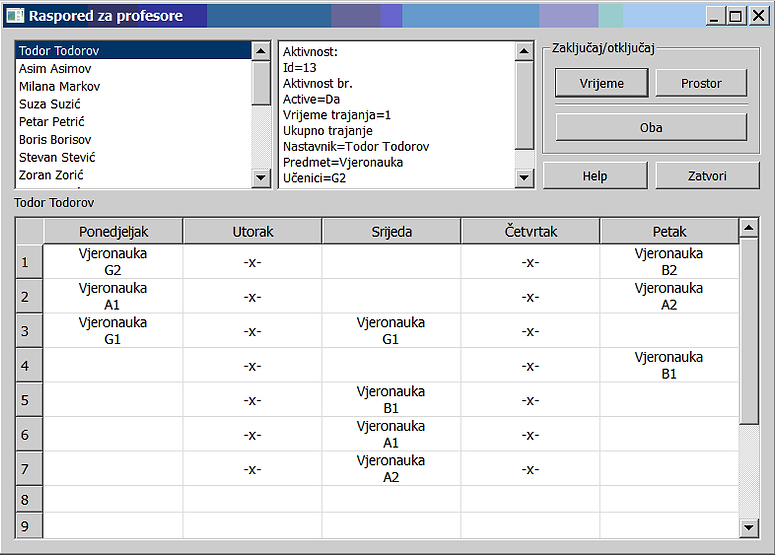Click Tuesday hour 7 -x- cell

(x=253, y=469)
